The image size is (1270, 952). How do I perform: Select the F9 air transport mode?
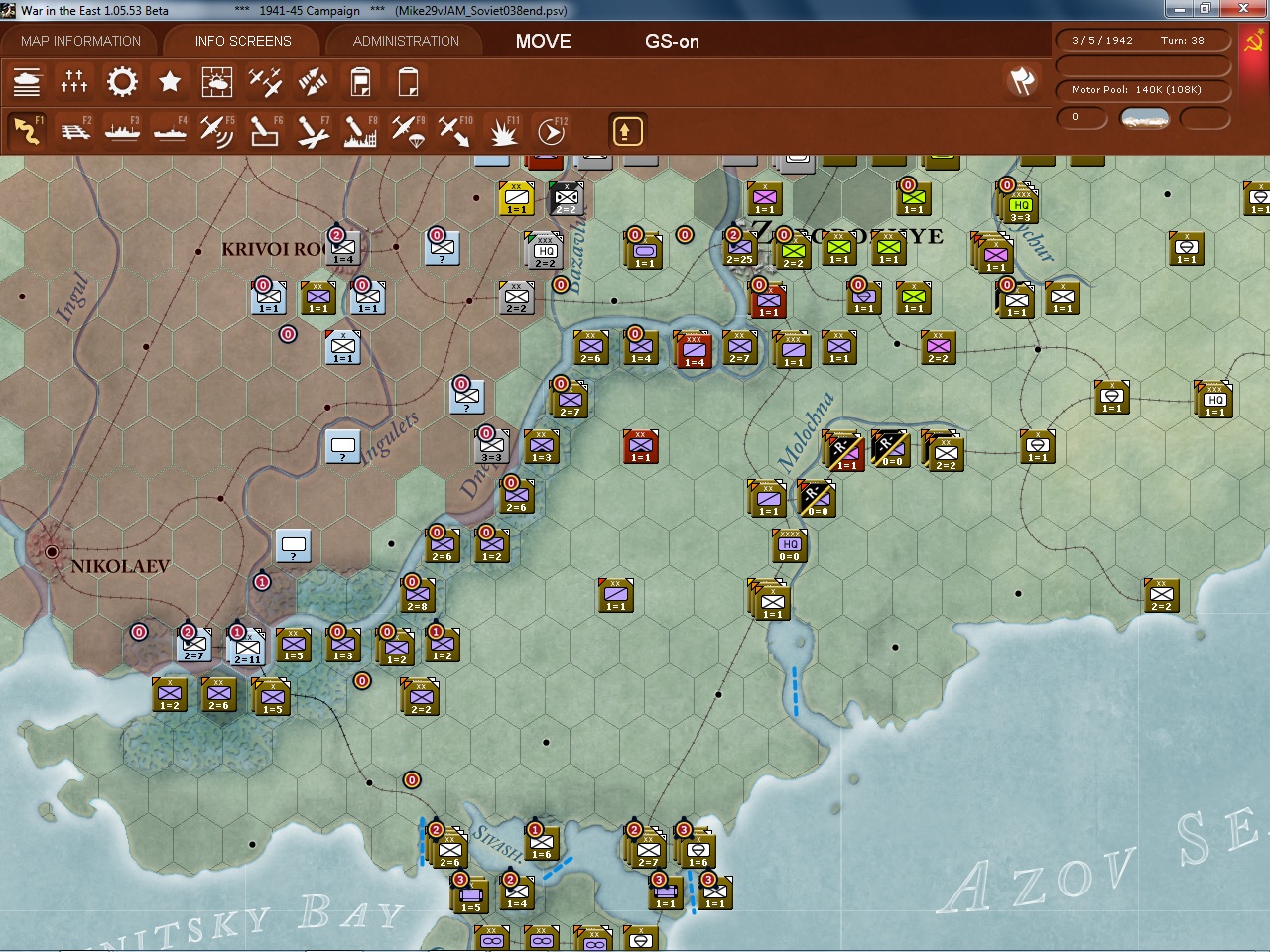coord(408,131)
